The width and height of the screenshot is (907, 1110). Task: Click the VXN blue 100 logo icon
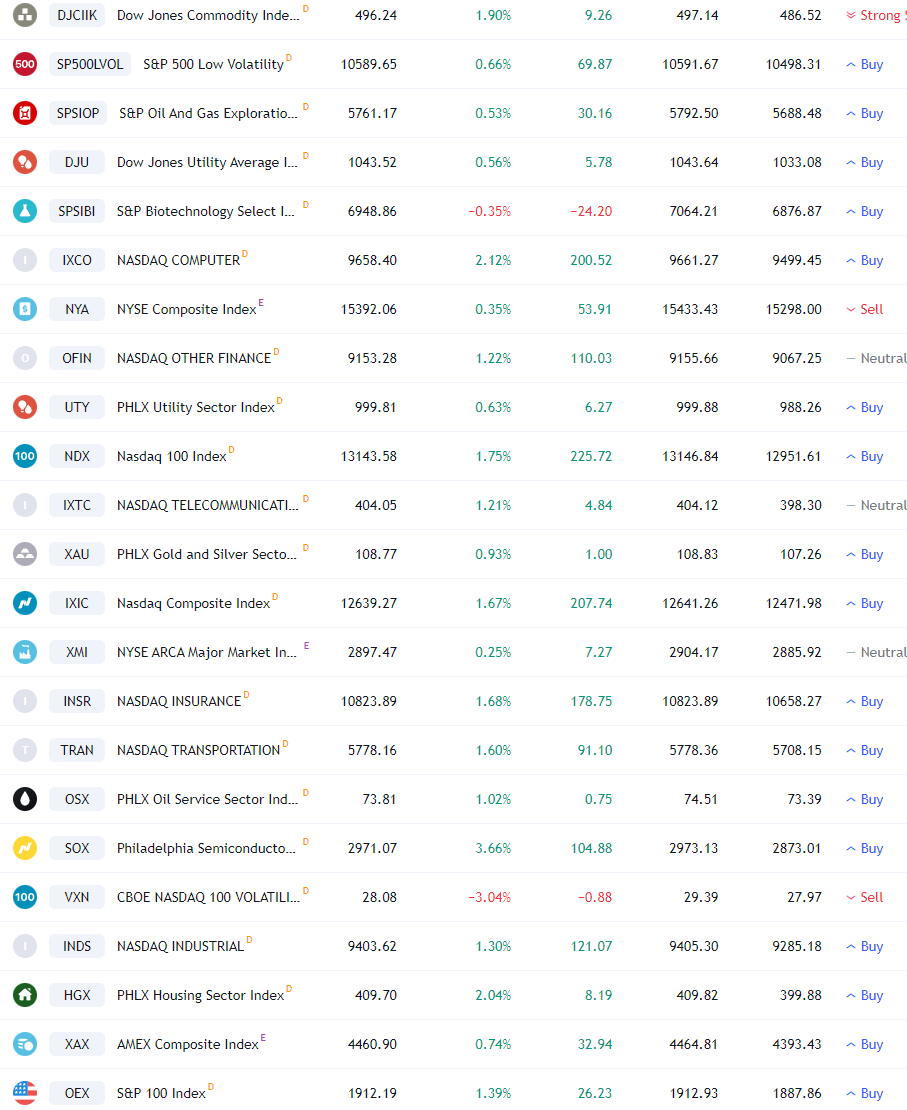click(25, 897)
